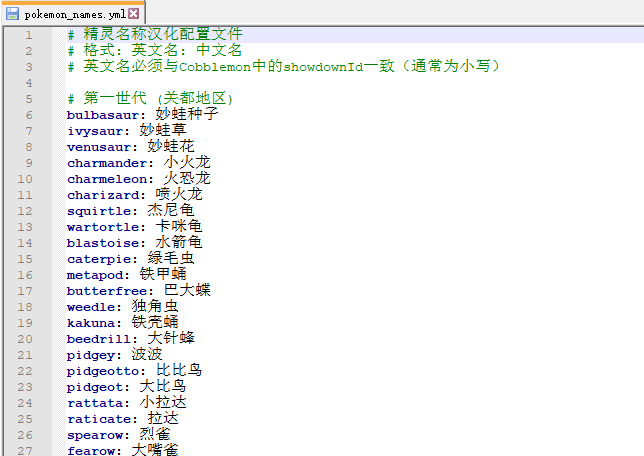Image resolution: width=644 pixels, height=456 pixels.
Task: Click the value '卡咪龟'
Action: point(179,226)
